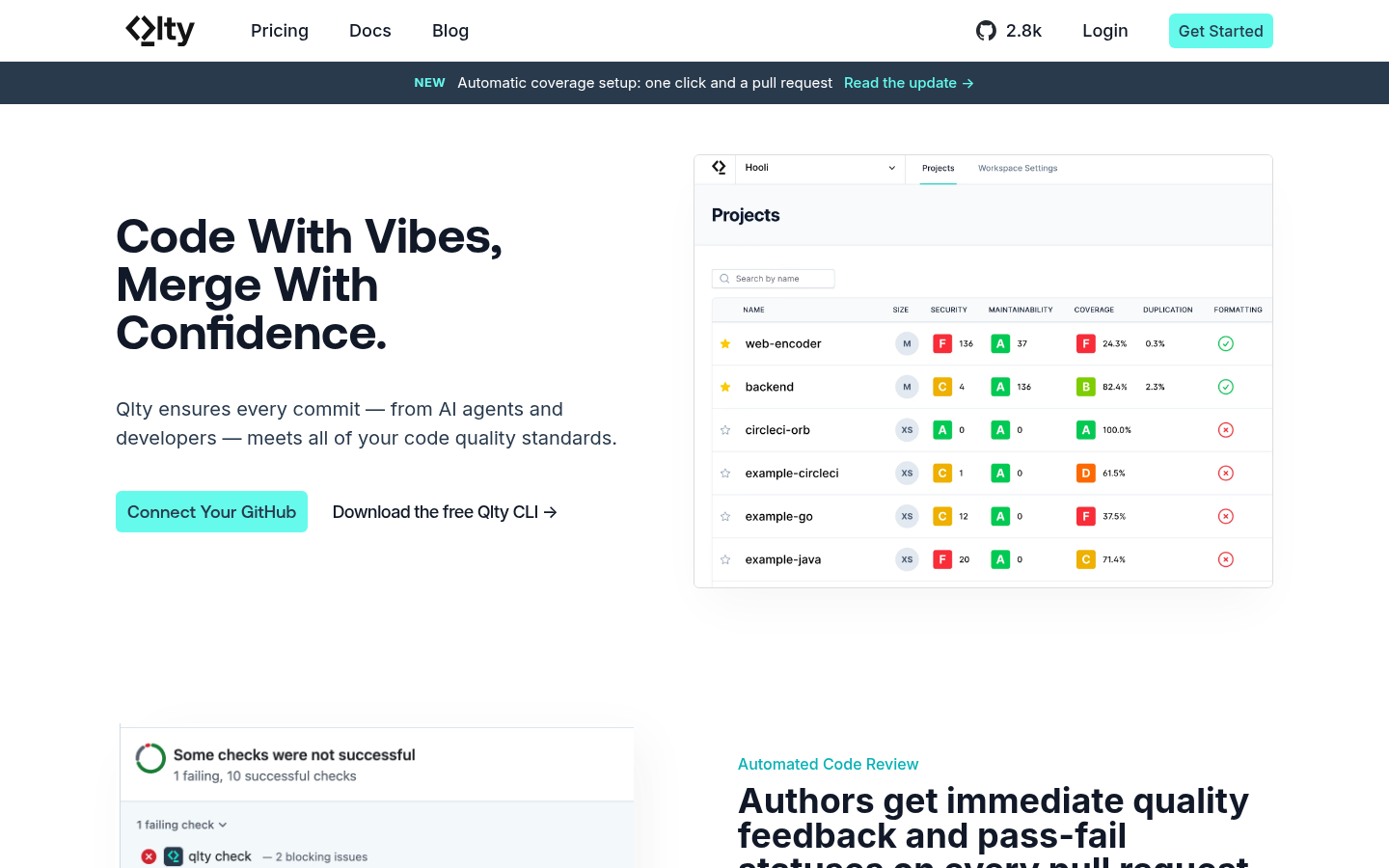Click the Coverage column header
The image size is (1389, 868).
[x=1094, y=310]
